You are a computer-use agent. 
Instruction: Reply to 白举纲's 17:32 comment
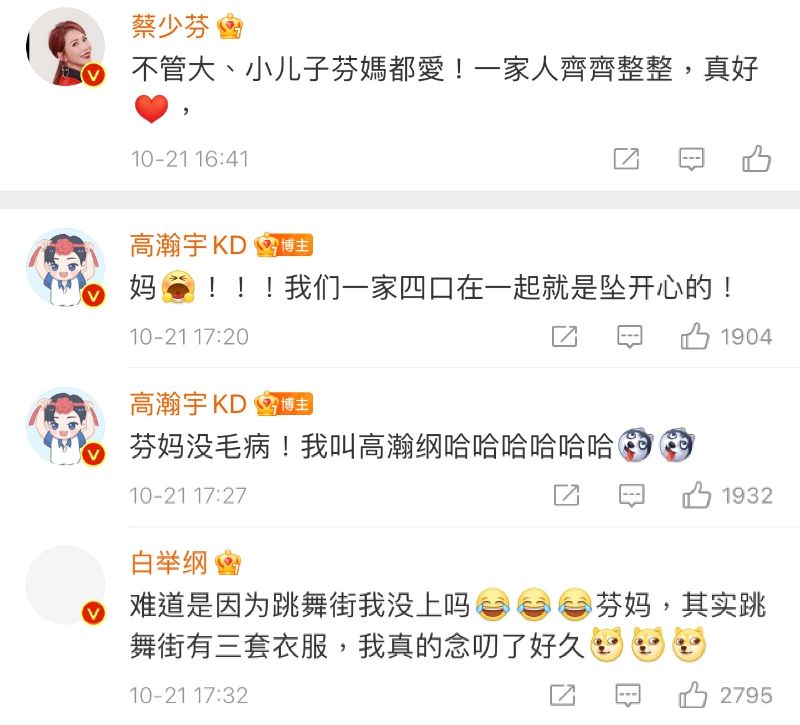tap(628, 695)
